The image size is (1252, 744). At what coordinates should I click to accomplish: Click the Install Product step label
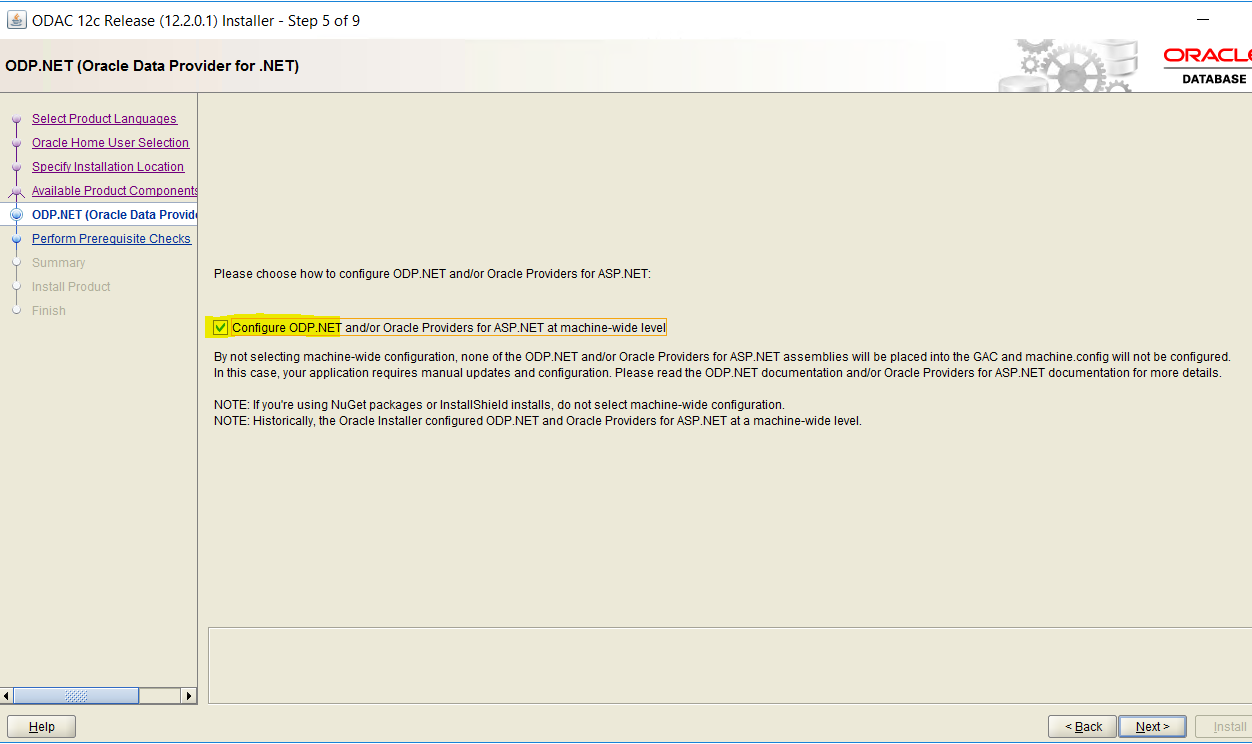tap(71, 287)
